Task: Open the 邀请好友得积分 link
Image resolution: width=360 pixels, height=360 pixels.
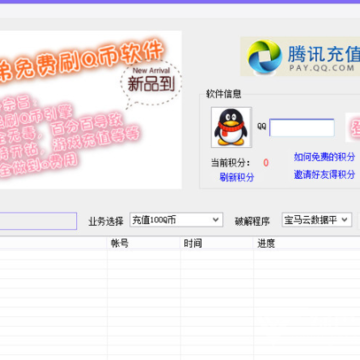Action: 324,174
